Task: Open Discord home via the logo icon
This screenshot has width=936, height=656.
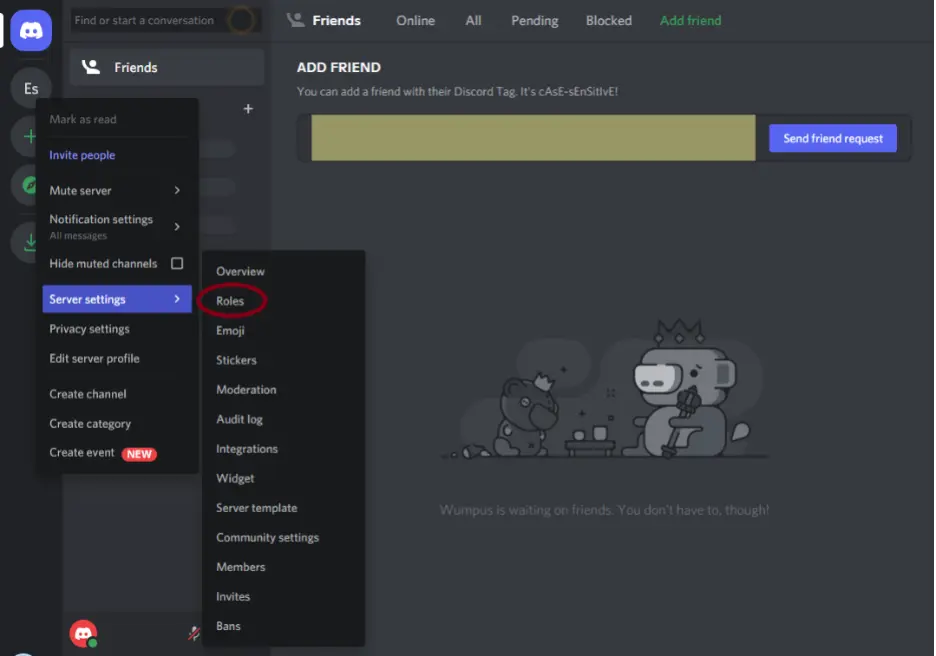Action: [31, 30]
